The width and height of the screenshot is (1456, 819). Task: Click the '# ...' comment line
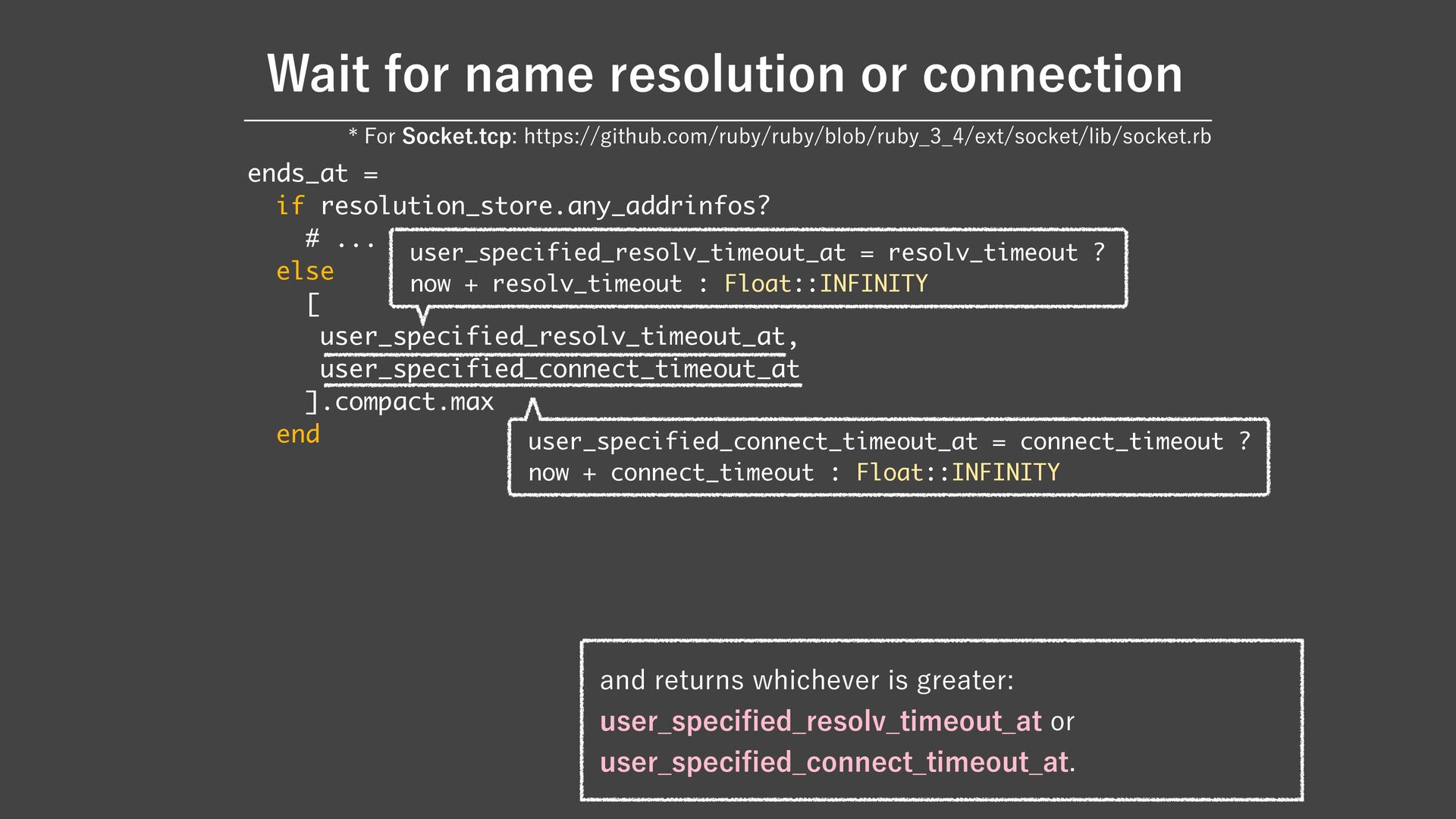(x=340, y=240)
